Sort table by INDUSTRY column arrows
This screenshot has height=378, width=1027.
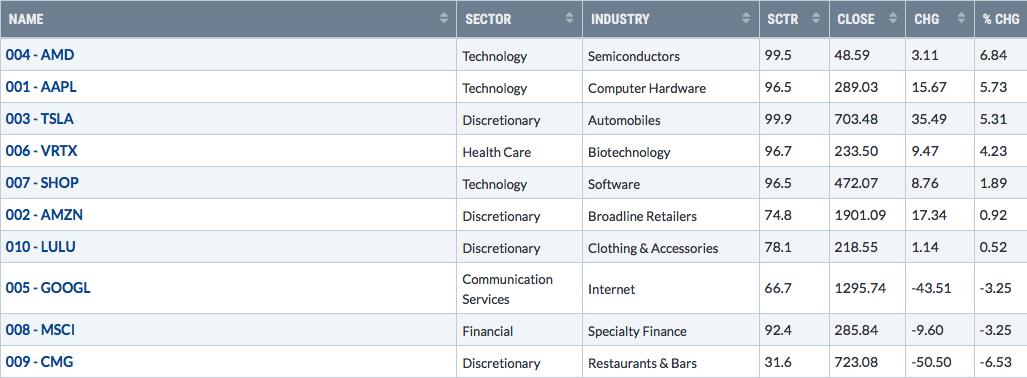click(746, 19)
